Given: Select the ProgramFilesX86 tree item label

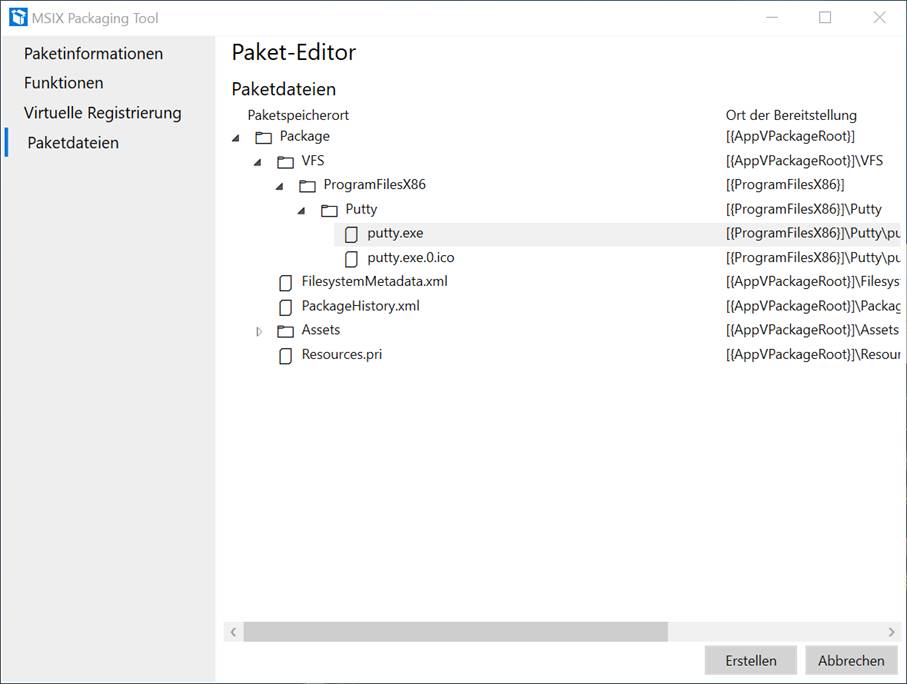Looking at the screenshot, I should pyautogui.click(x=375, y=185).
